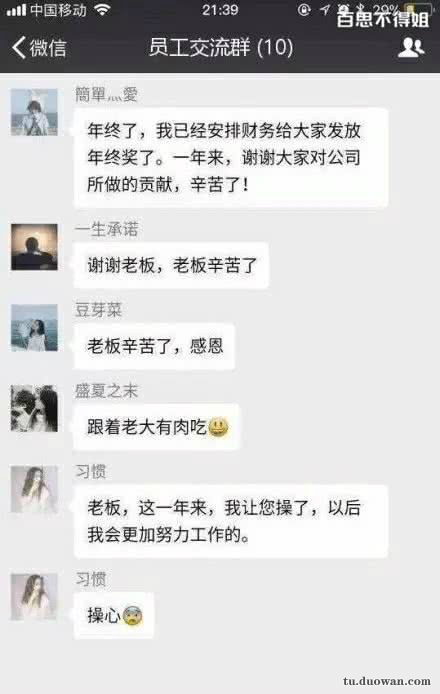Viewport: 440px width, 694px height.
Task: Tap message 老板辛苦了，感恩
Action: [x=154, y=346]
